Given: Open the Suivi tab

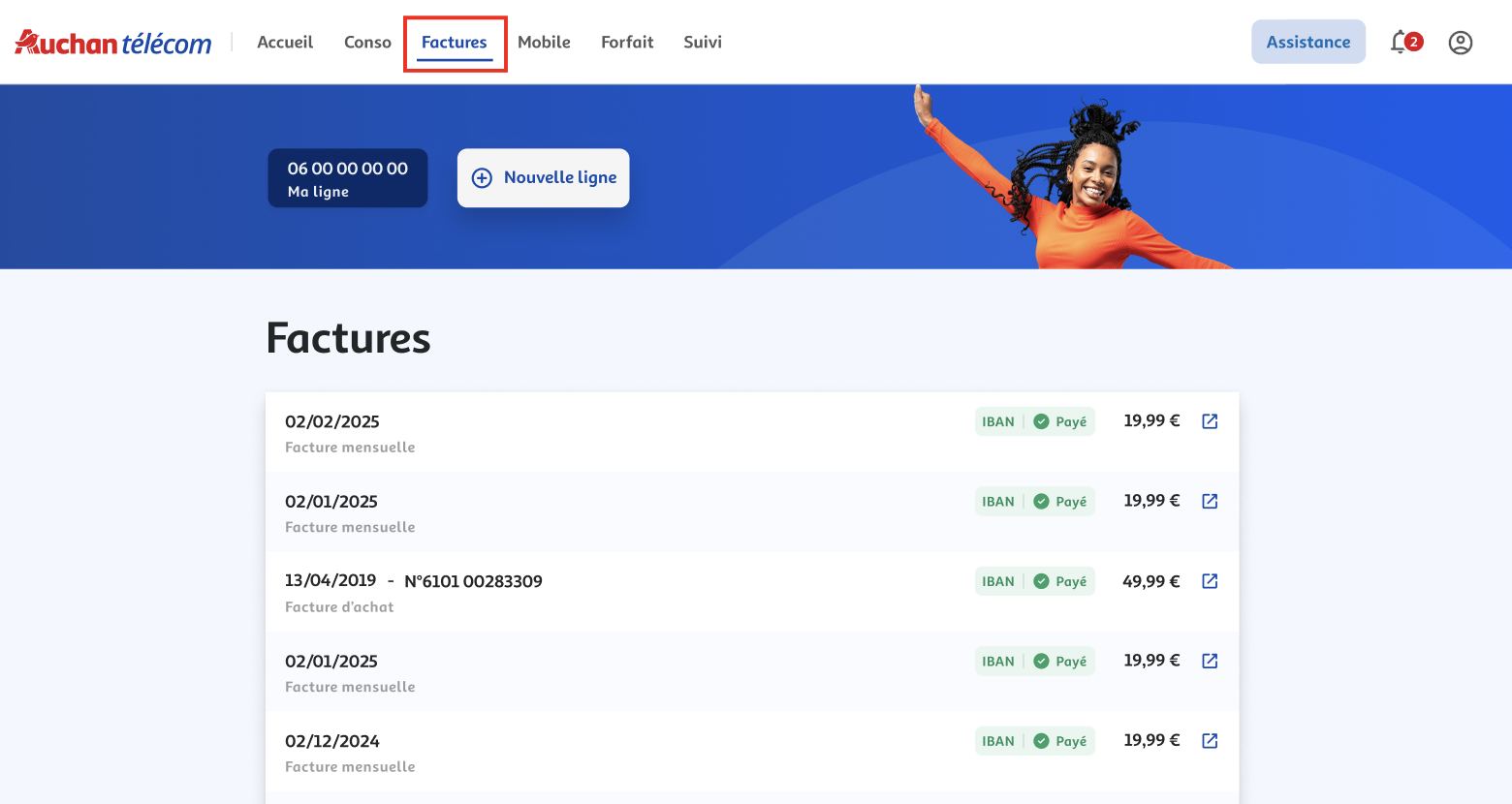Looking at the screenshot, I should 703,43.
